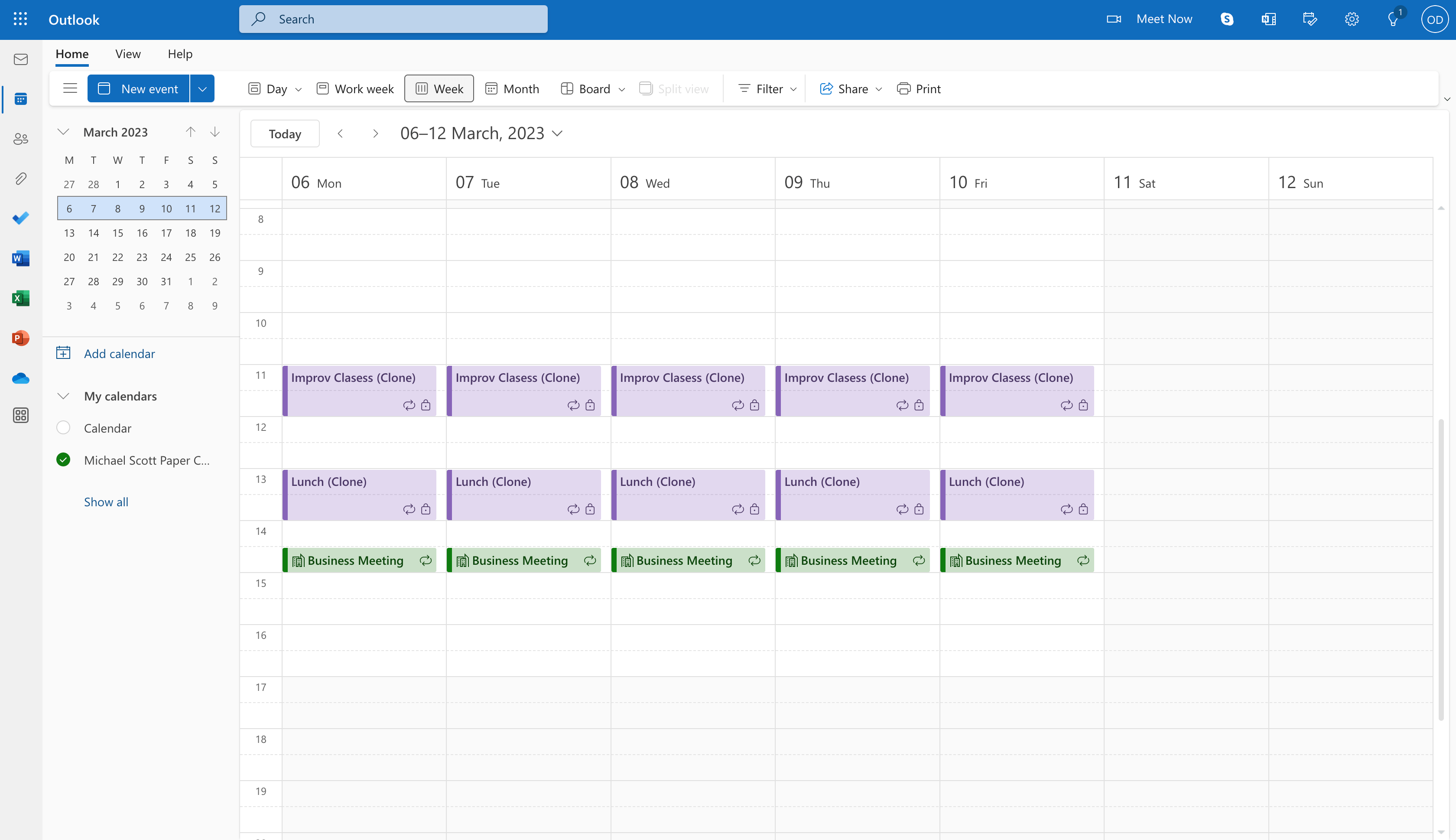The image size is (1456, 840).
Task: Open Microsoft To Do
Action: (x=20, y=218)
